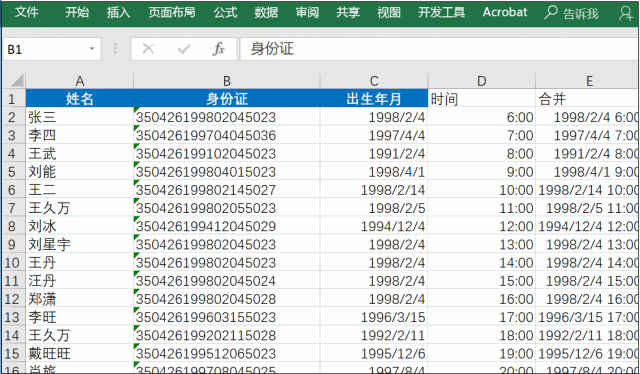The width and height of the screenshot is (640, 374).
Task: Click ID cell 350426199102045023
Action: [x=227, y=153]
